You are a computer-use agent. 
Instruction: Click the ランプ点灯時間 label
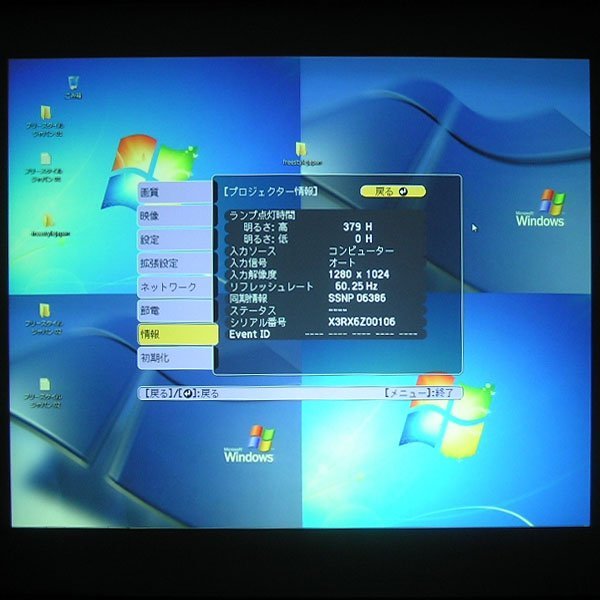pos(262,215)
